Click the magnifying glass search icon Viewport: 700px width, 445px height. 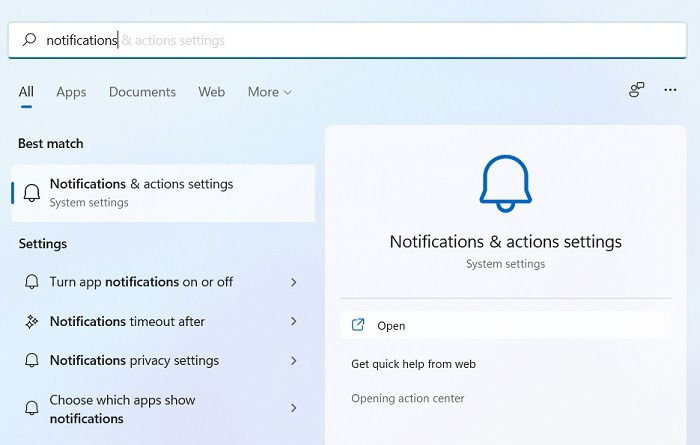tap(29, 40)
